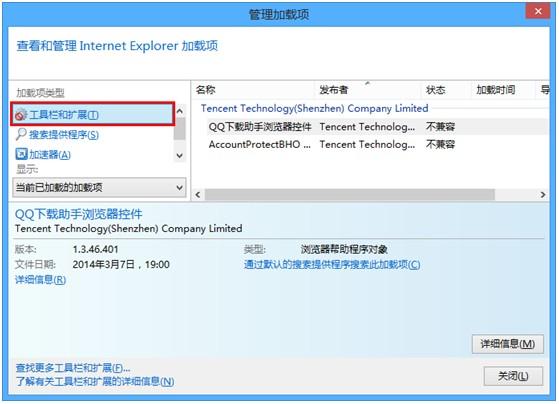Image resolution: width=559 pixels, height=404 pixels.
Task: Close the 管理加载项 dialog window
Action: (x=538, y=11)
